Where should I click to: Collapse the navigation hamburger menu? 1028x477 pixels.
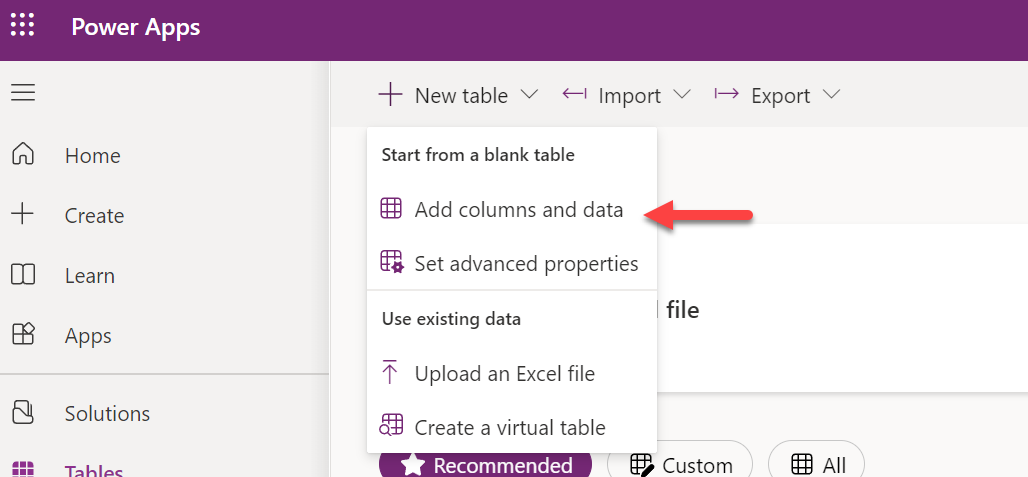tap(23, 92)
